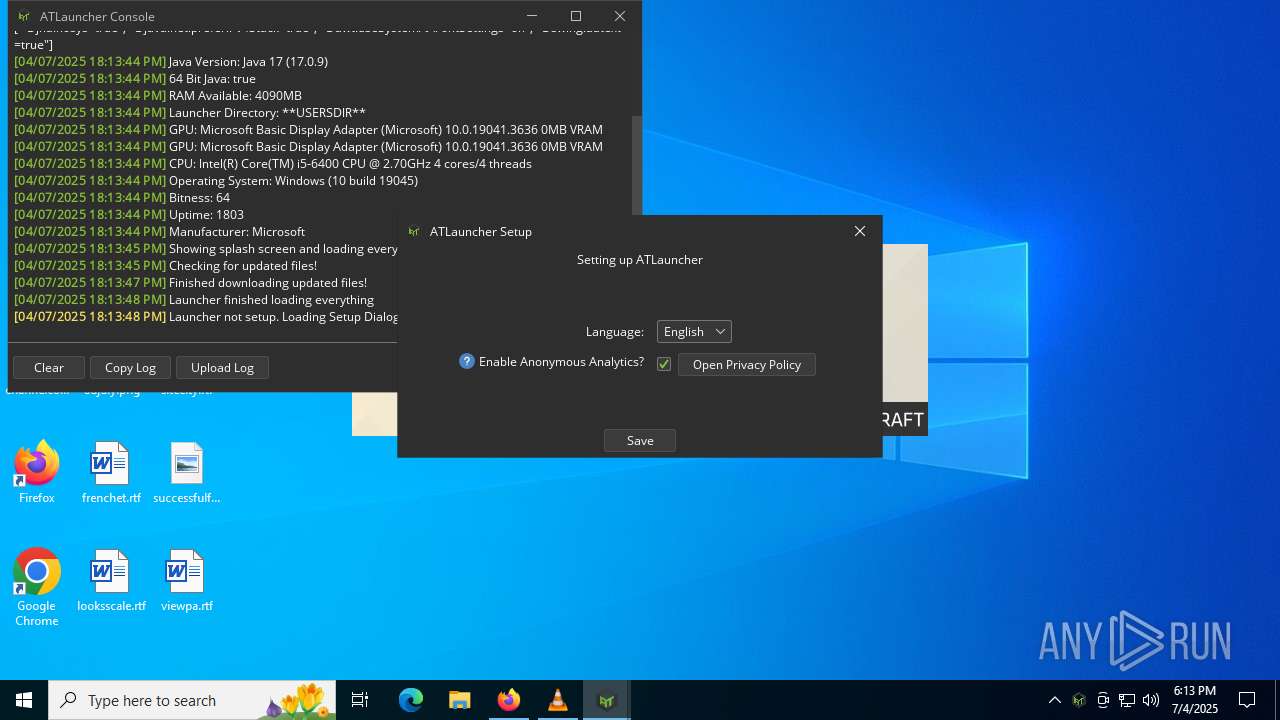Image resolution: width=1280 pixels, height=720 pixels.
Task: Launch VLC from the taskbar
Action: (x=557, y=700)
